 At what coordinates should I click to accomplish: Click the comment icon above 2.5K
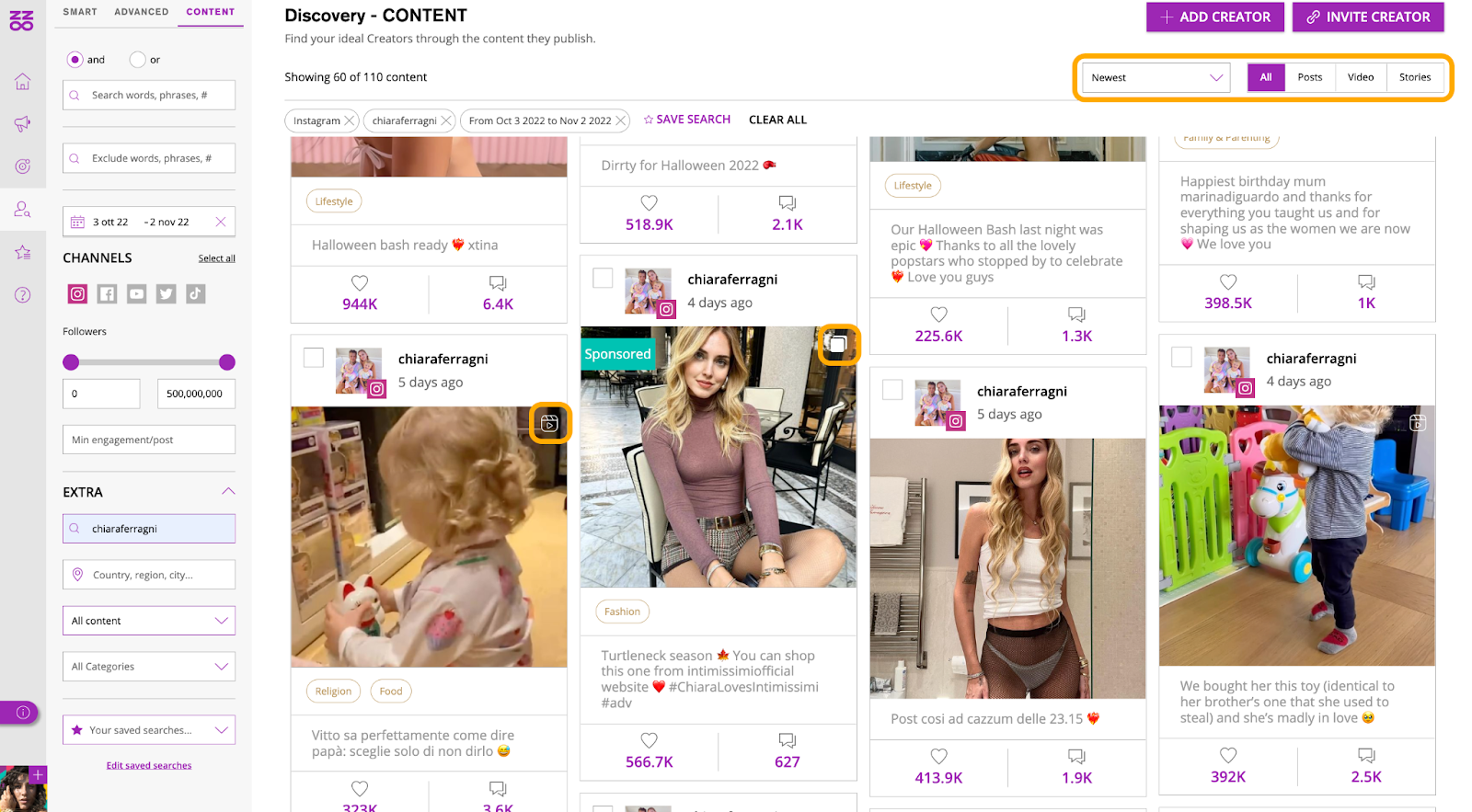click(1366, 755)
